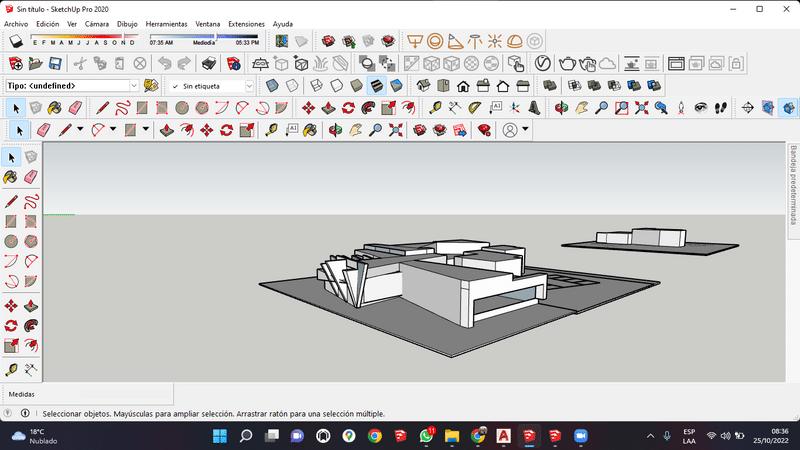This screenshot has height=450, width=800.
Task: Open the Cámara menu
Action: coord(96,23)
